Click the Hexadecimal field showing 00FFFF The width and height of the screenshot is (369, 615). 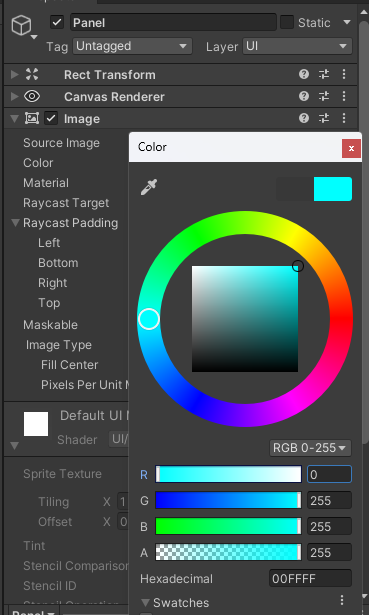click(x=311, y=579)
